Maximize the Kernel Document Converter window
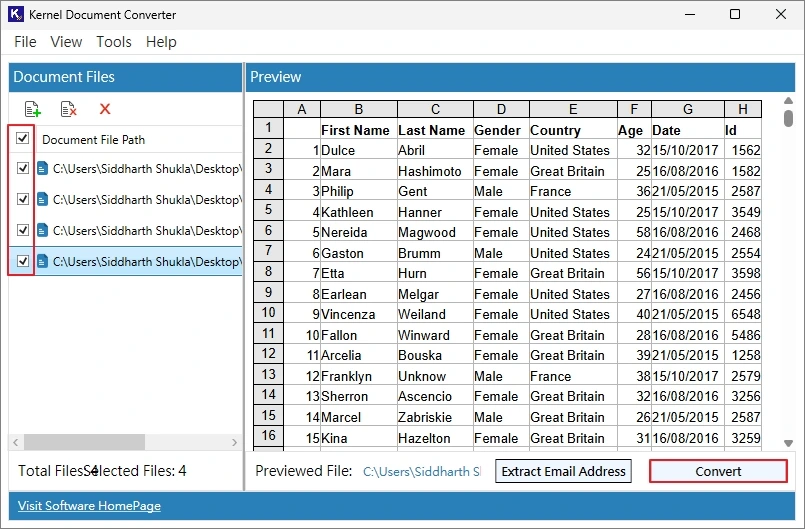This screenshot has width=805, height=529. click(x=735, y=14)
